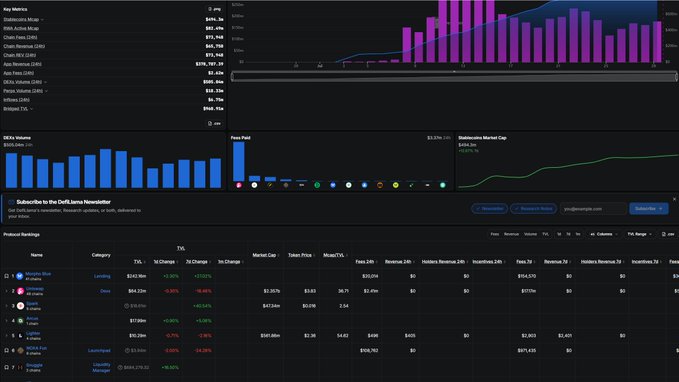The height and width of the screenshot is (382, 679).
Task: Click the MOKA Fun logo icon
Action: 20,350
